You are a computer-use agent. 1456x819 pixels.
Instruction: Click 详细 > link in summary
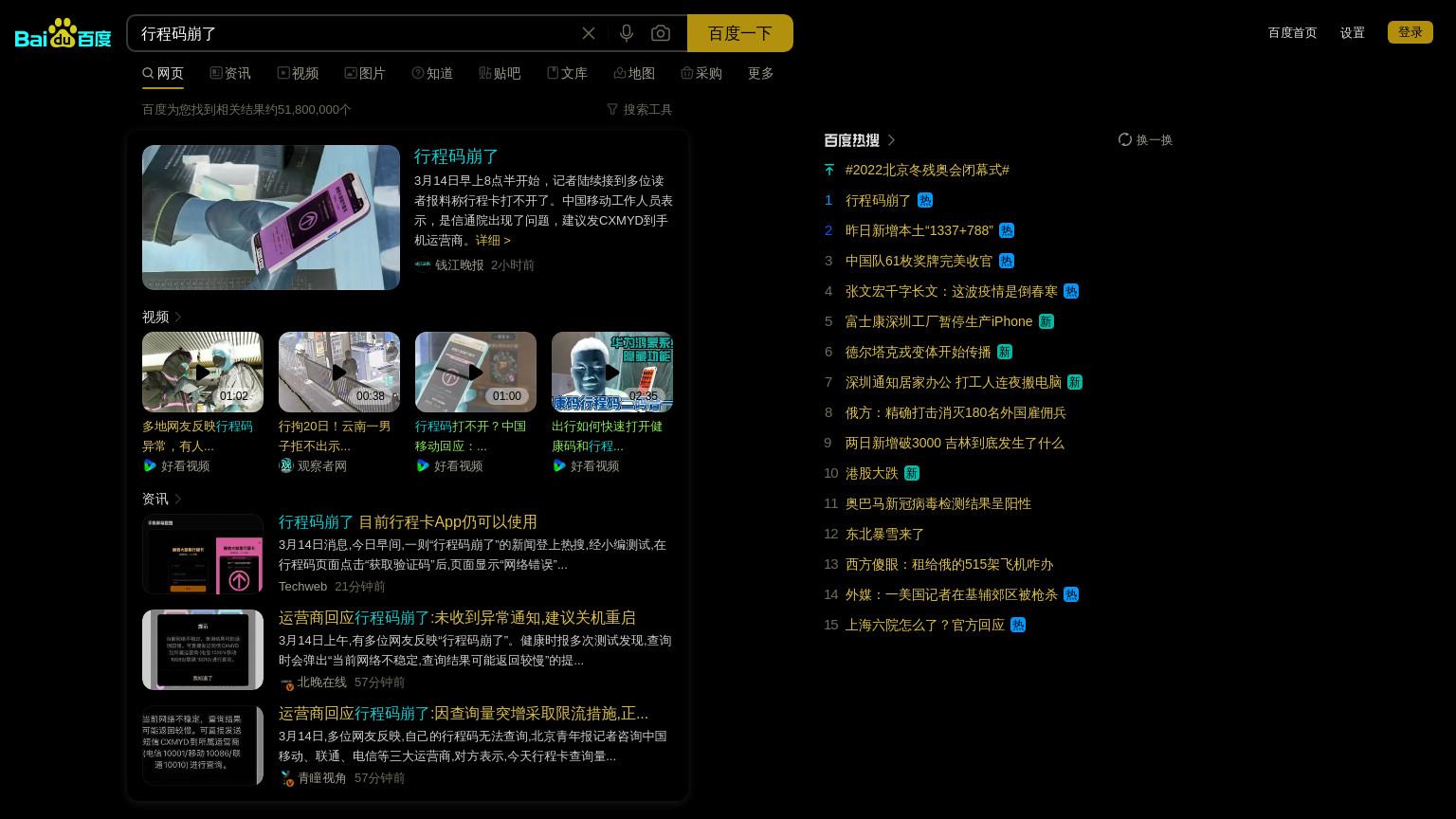tap(493, 240)
